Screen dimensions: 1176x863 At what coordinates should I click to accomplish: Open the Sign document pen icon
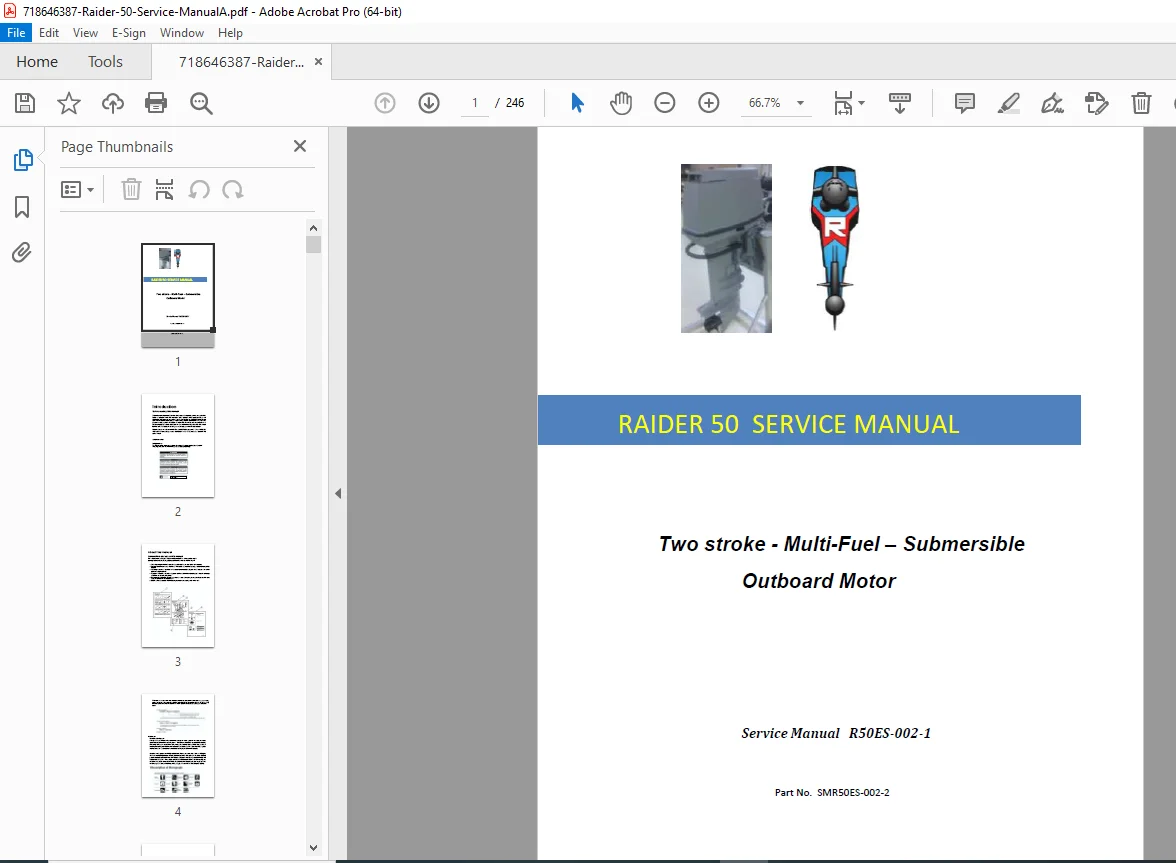[1052, 103]
